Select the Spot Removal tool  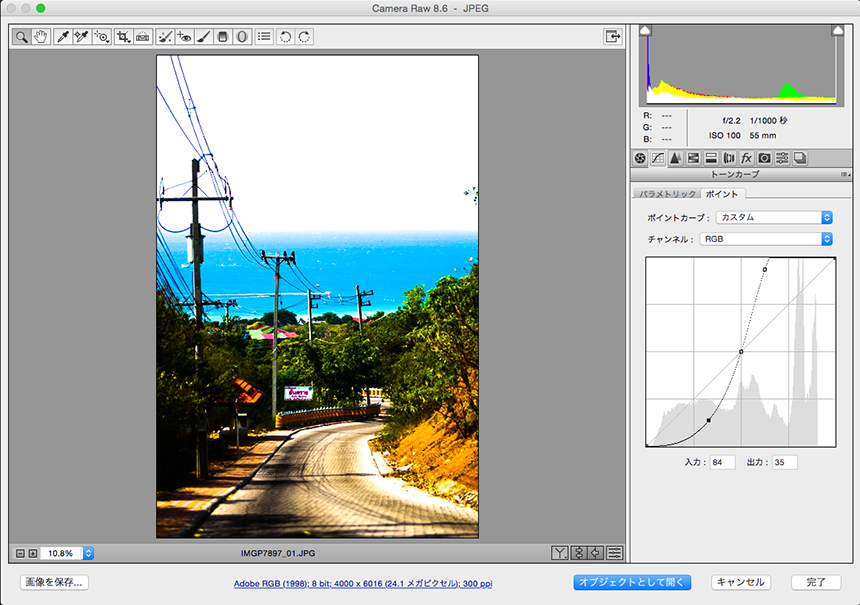pyautogui.click(x=165, y=37)
